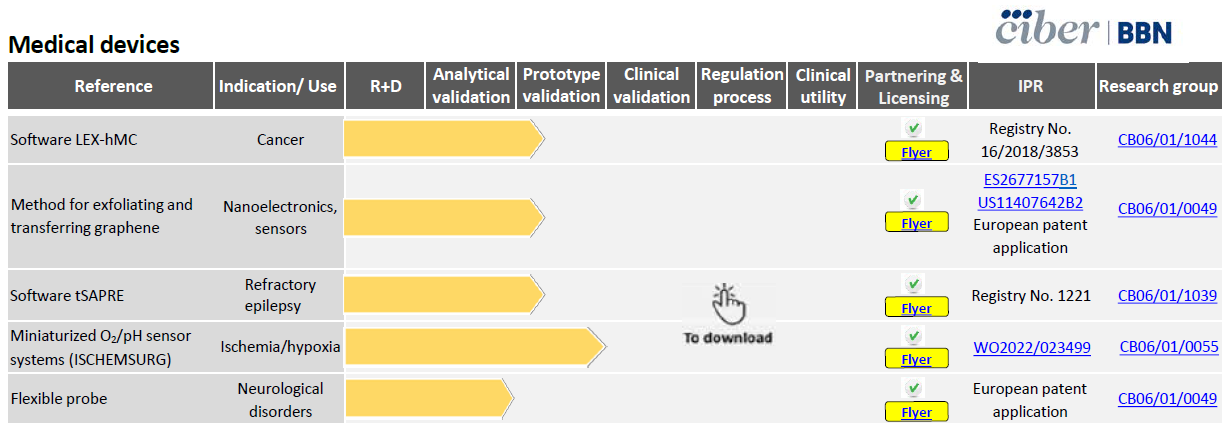
Task: Open the Flyer for ISCHEMSURG sensor systems
Action: 916,359
